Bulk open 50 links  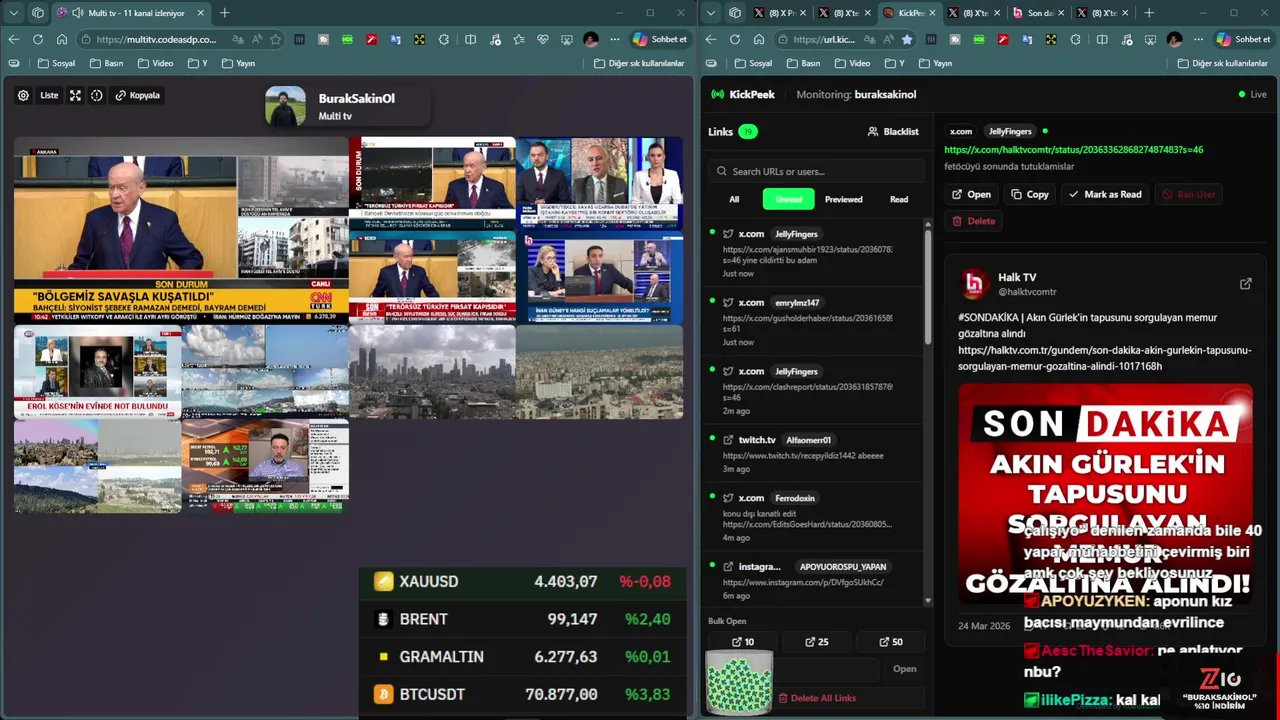[891, 642]
